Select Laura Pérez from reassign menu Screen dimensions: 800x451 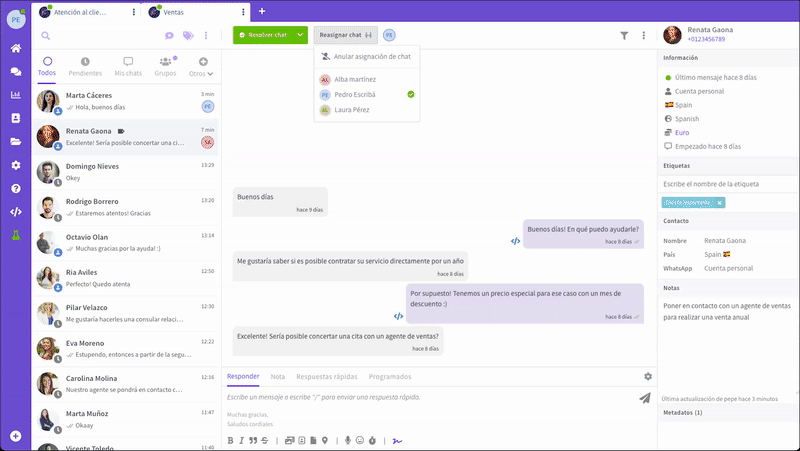click(x=352, y=110)
